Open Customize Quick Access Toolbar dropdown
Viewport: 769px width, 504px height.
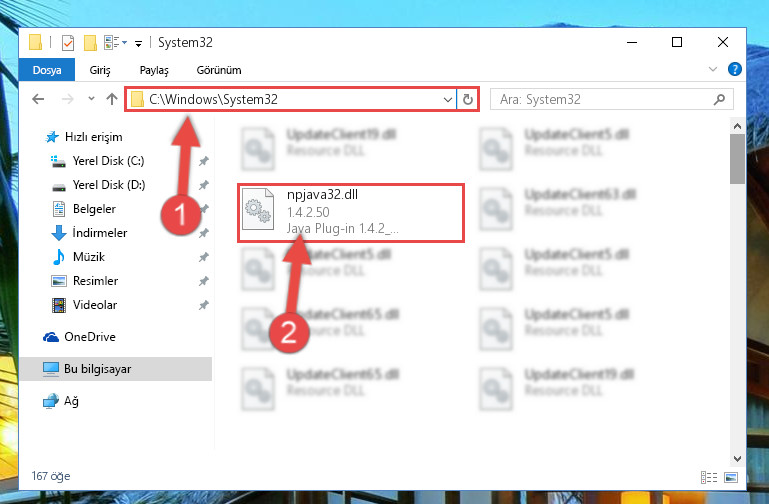point(138,44)
